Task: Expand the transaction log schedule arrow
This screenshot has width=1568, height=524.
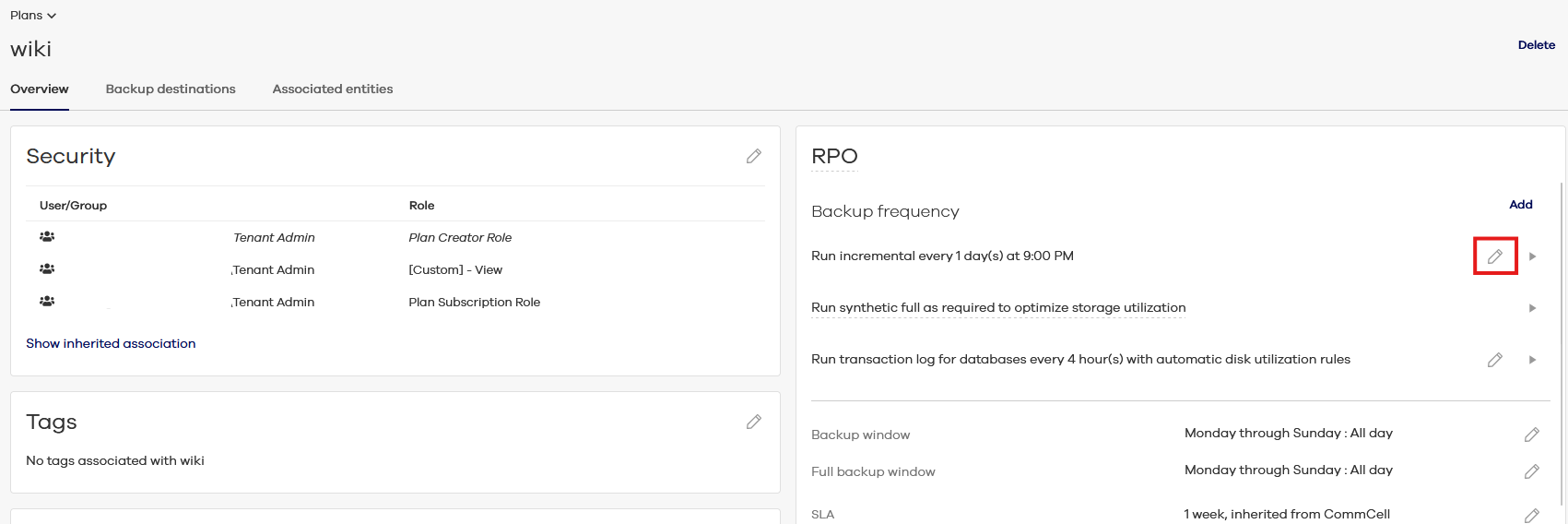Action: click(1532, 360)
